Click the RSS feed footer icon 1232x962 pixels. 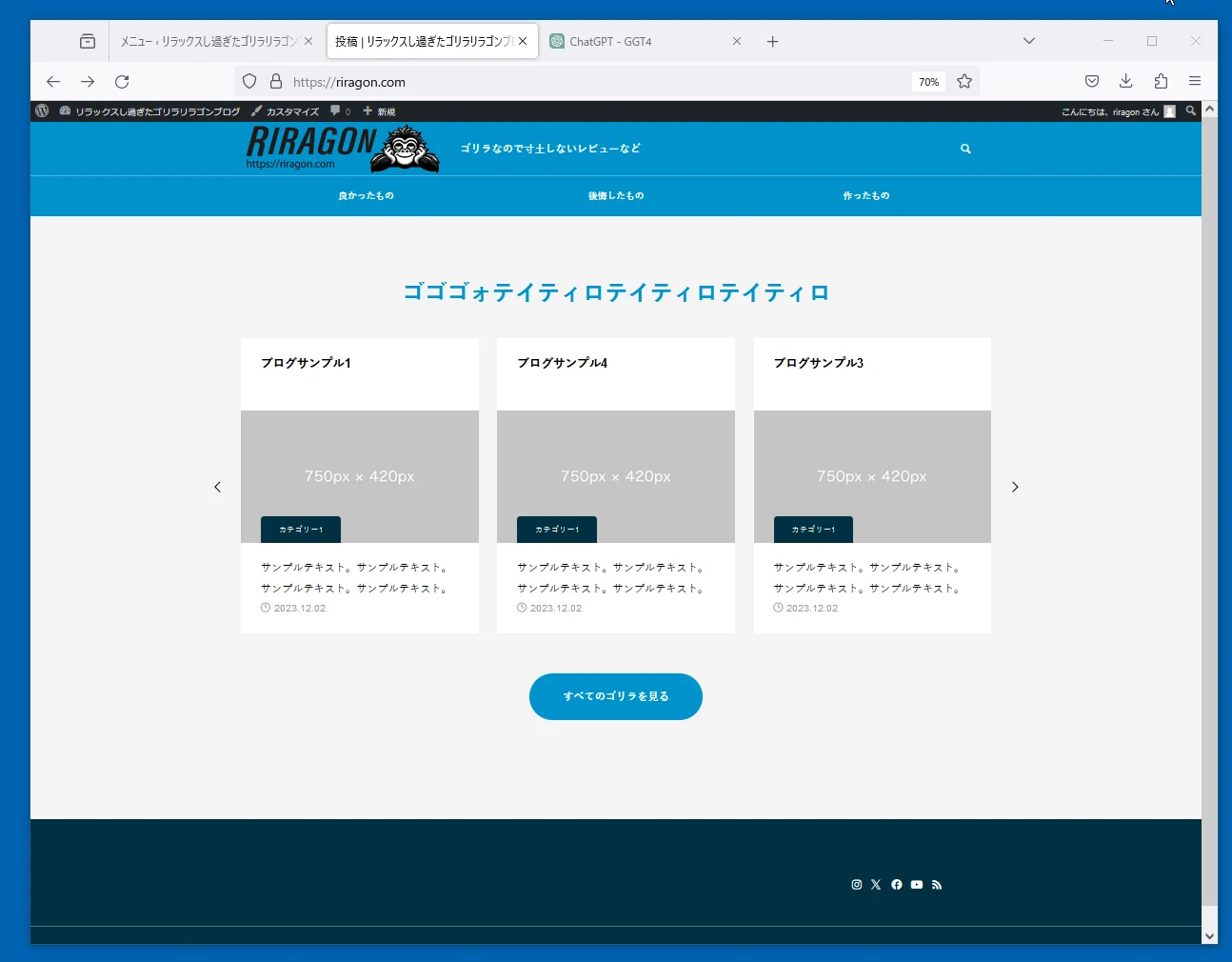click(937, 885)
